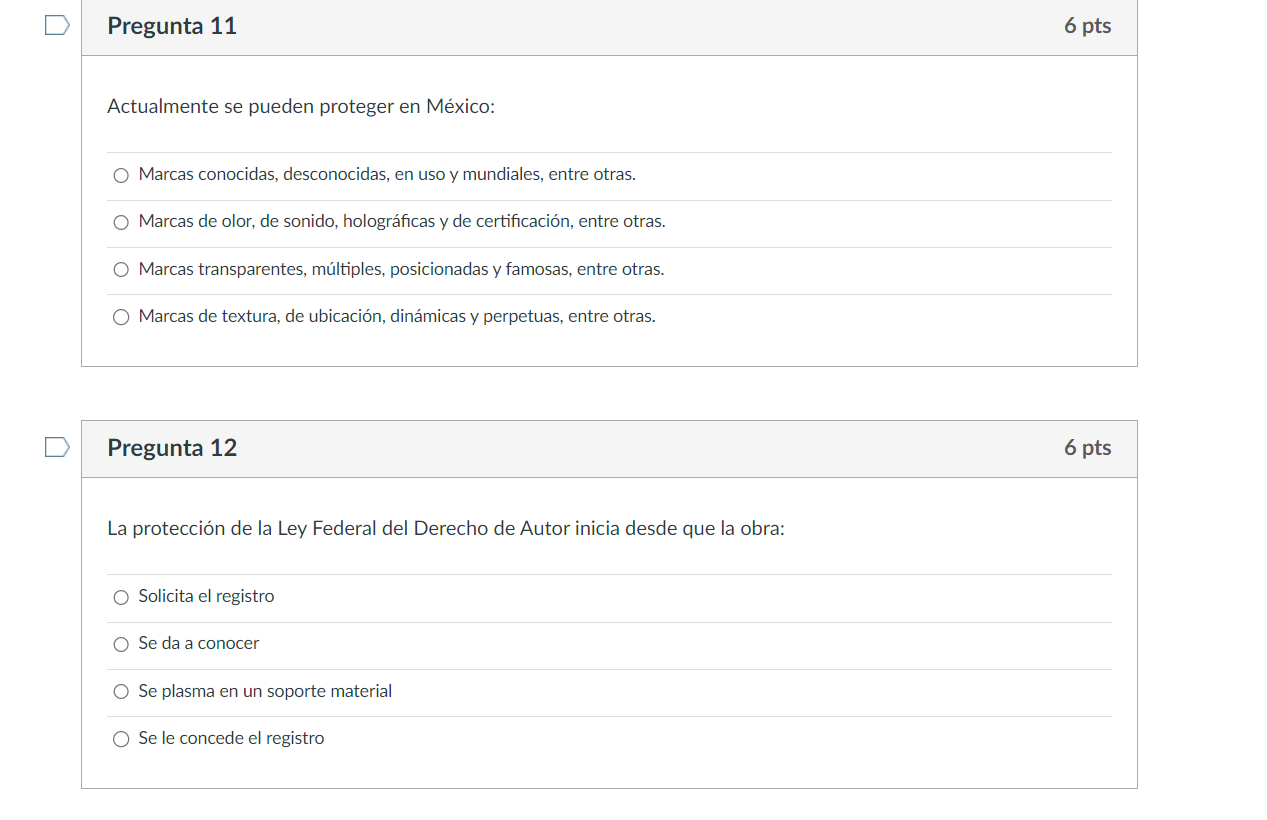Click the '6 pts' label of Pregunta 12
Viewport: 1267px width, 820px height.
[x=1088, y=448]
